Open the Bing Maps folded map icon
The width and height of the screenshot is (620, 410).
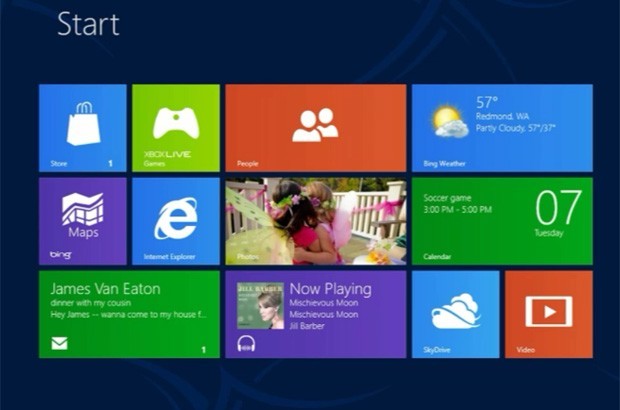tap(83, 208)
